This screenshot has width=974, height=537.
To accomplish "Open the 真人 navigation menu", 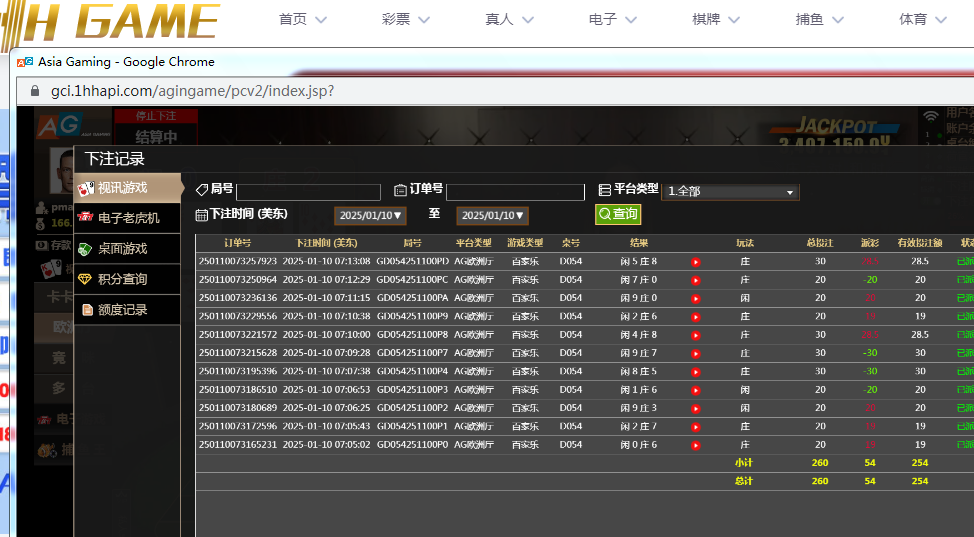I will click(509, 20).
